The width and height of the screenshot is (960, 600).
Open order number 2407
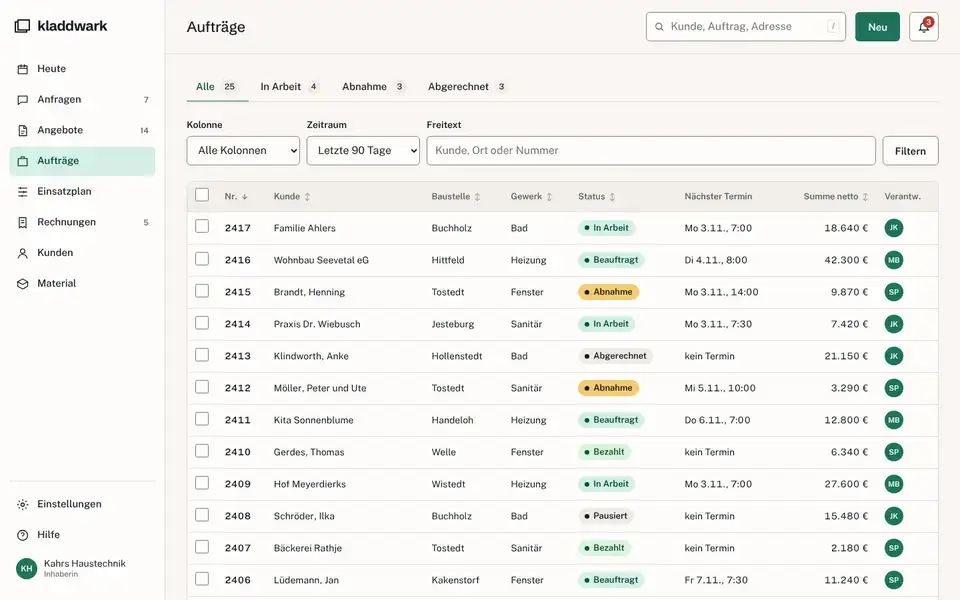[x=238, y=548]
